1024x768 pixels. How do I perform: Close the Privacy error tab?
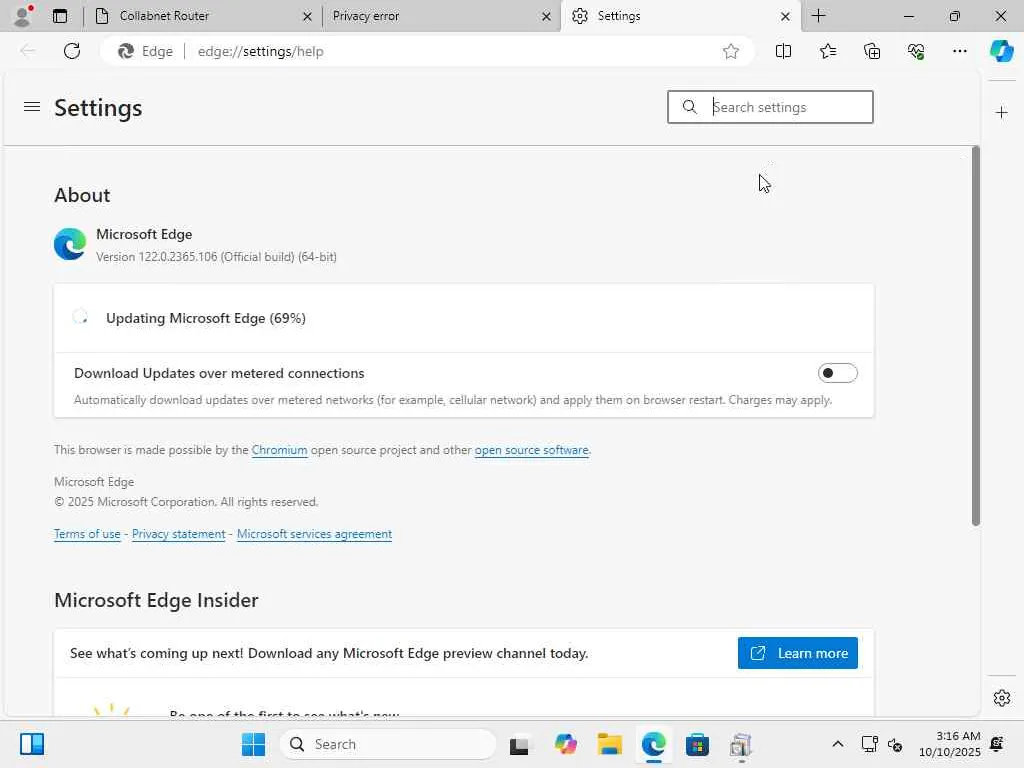[546, 16]
